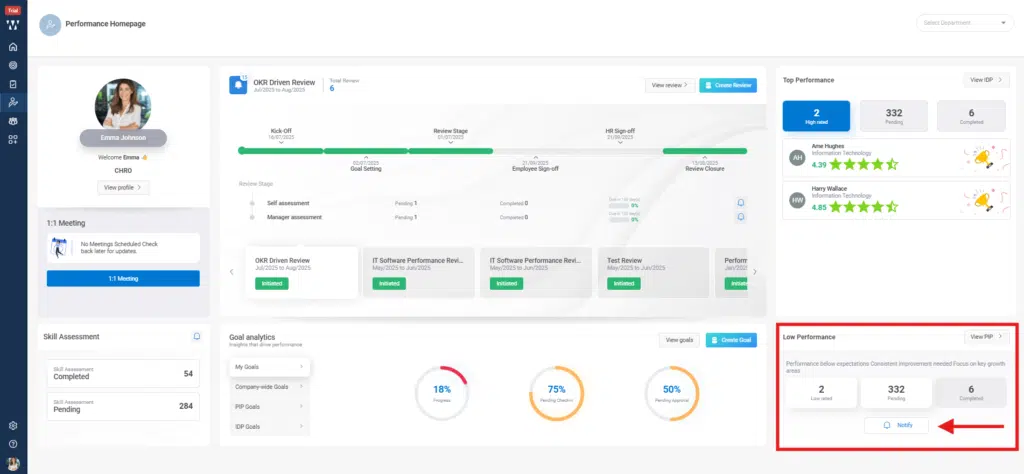1024x474 pixels.
Task: Click the Notify button in Low Performance
Action: [896, 425]
